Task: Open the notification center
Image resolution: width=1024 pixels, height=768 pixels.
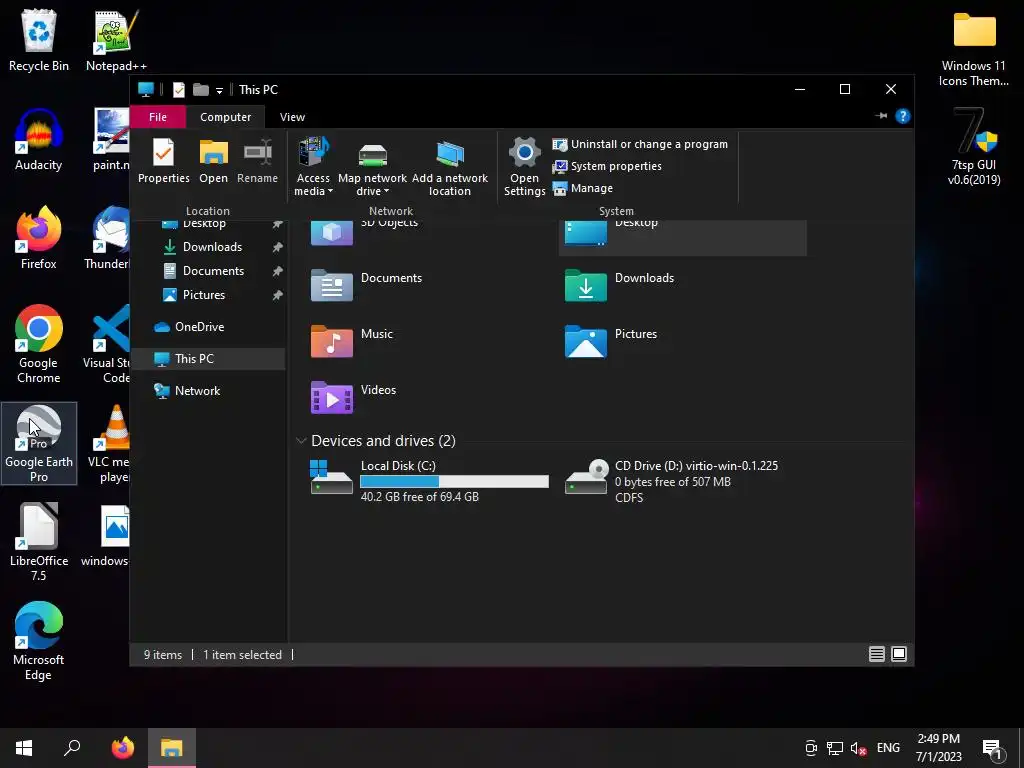Action: click(x=992, y=749)
